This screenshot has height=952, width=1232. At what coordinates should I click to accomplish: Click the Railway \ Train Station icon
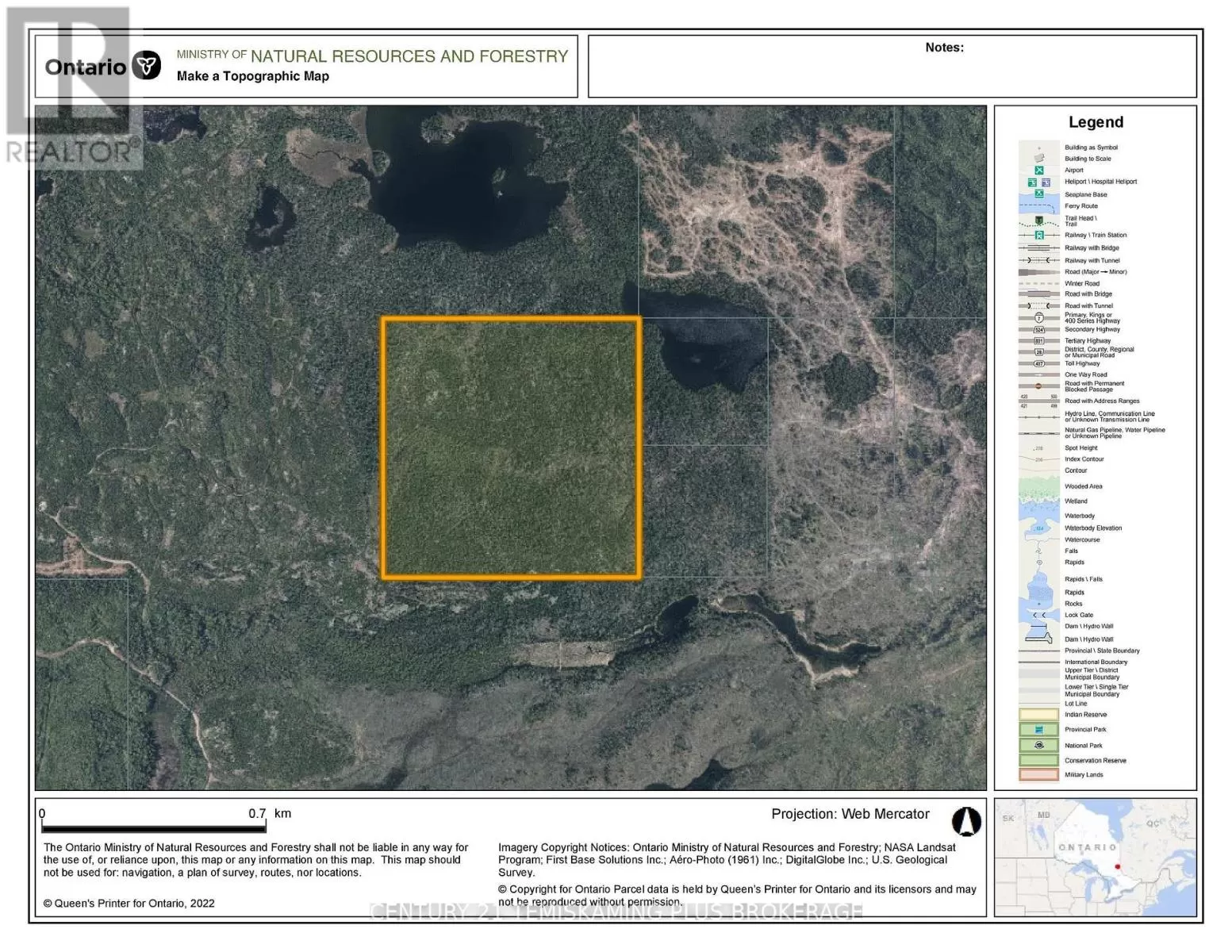(x=1039, y=236)
